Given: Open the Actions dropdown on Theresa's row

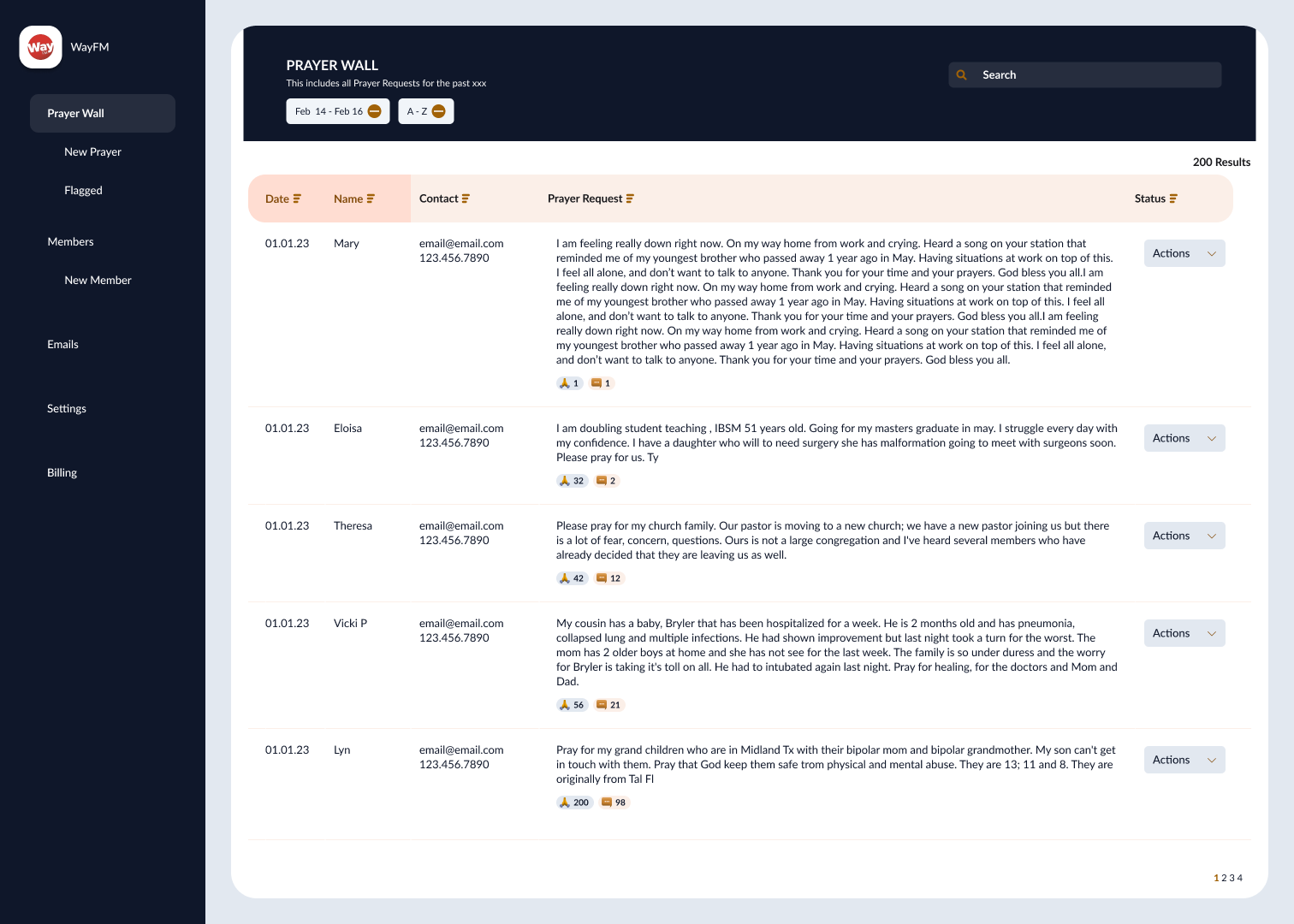Looking at the screenshot, I should (x=1184, y=535).
